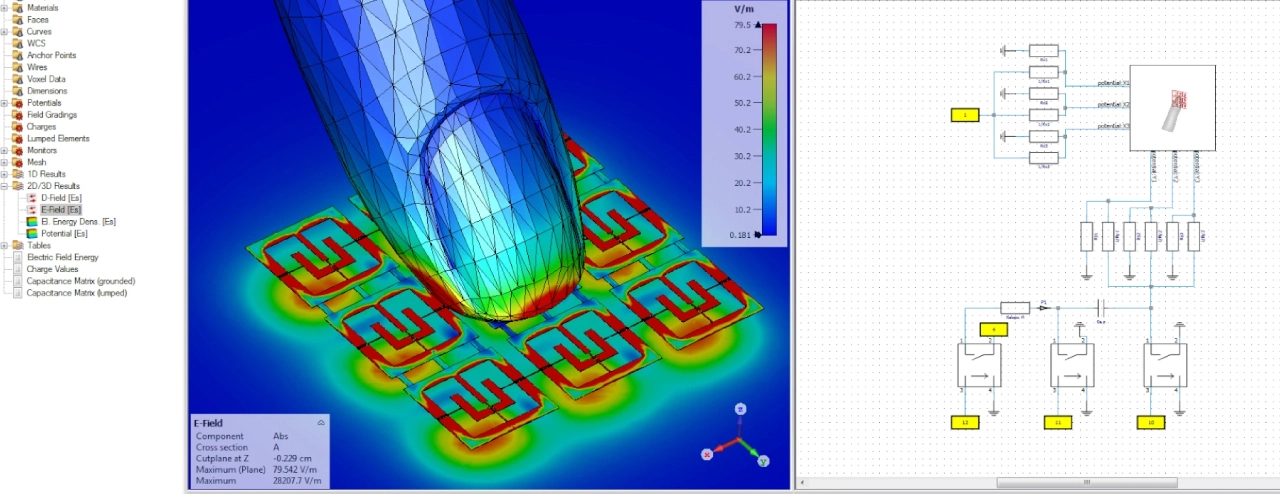Screen dimensions: 1280x495
Task: Select E-Field [Es] in the tree
Action: point(61,210)
